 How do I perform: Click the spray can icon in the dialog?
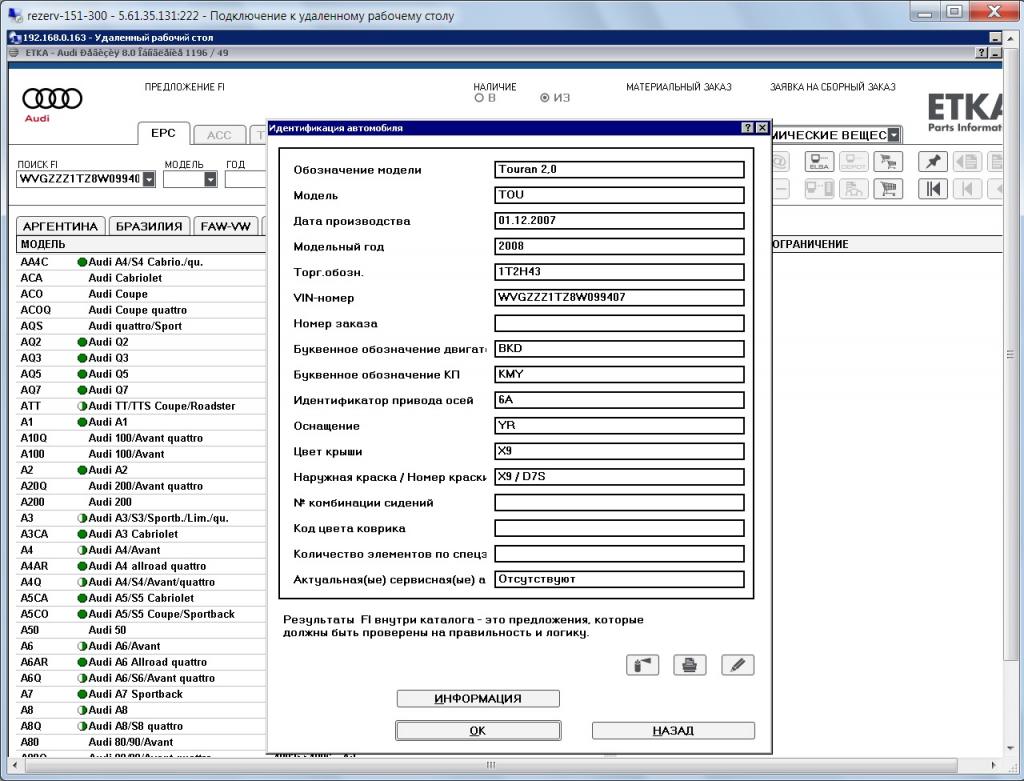tap(643, 665)
